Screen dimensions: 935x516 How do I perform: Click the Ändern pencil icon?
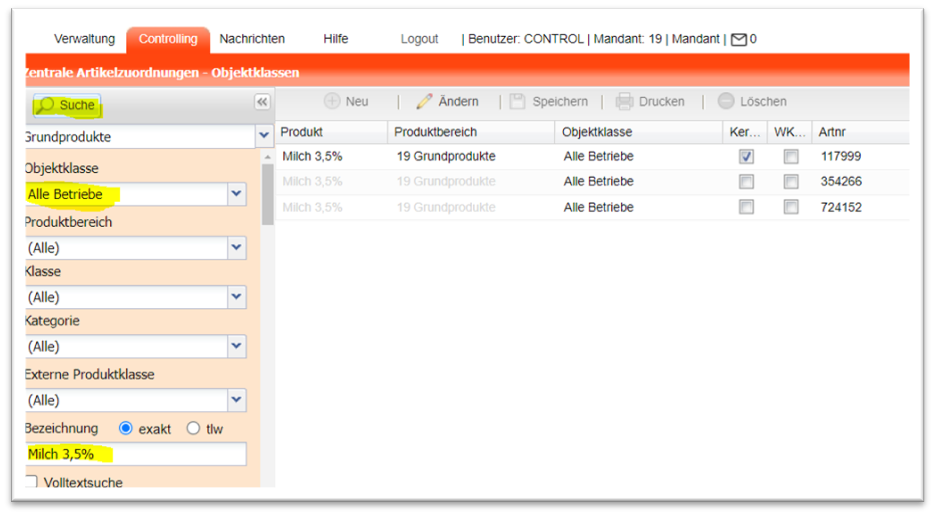[424, 101]
